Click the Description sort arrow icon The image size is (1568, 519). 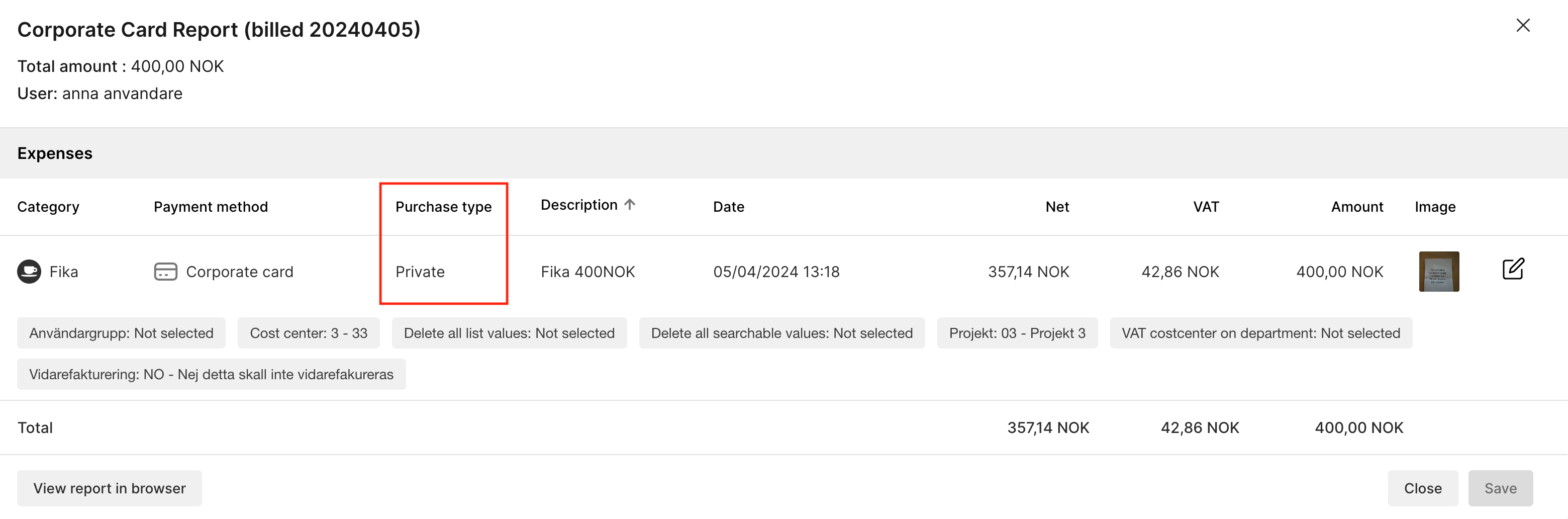[630, 205]
